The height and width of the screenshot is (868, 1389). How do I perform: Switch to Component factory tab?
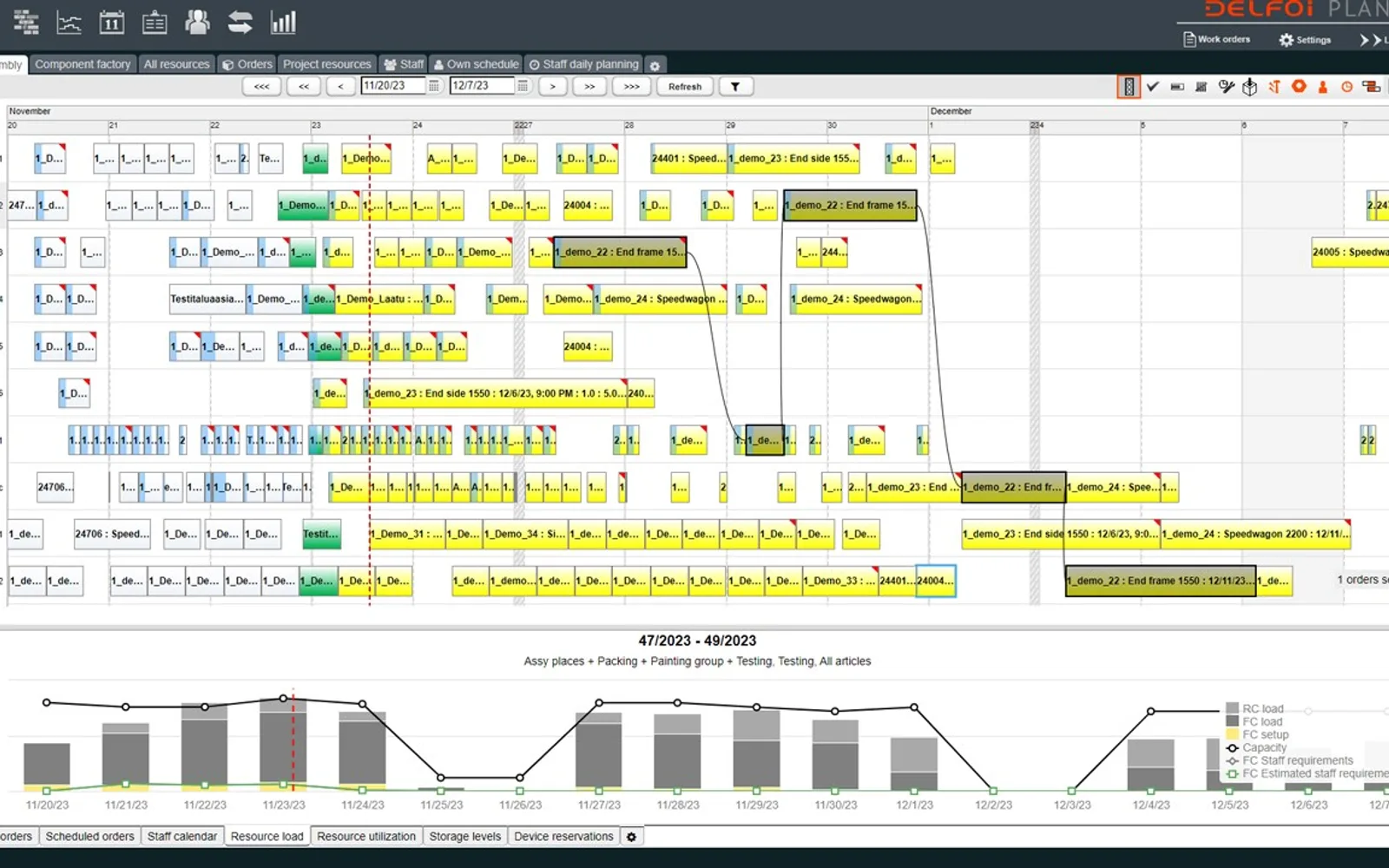(82, 64)
